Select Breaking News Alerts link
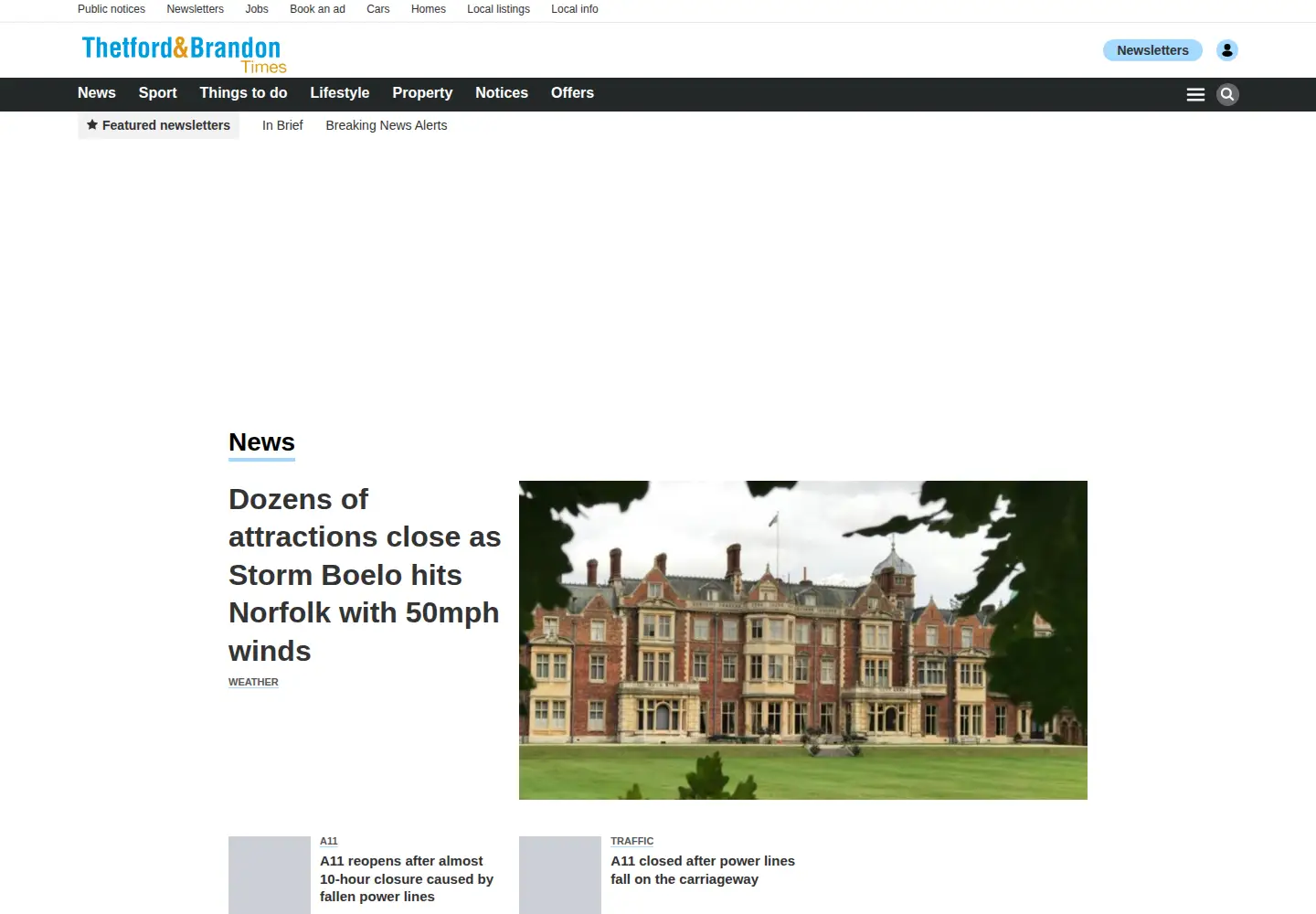 (387, 125)
